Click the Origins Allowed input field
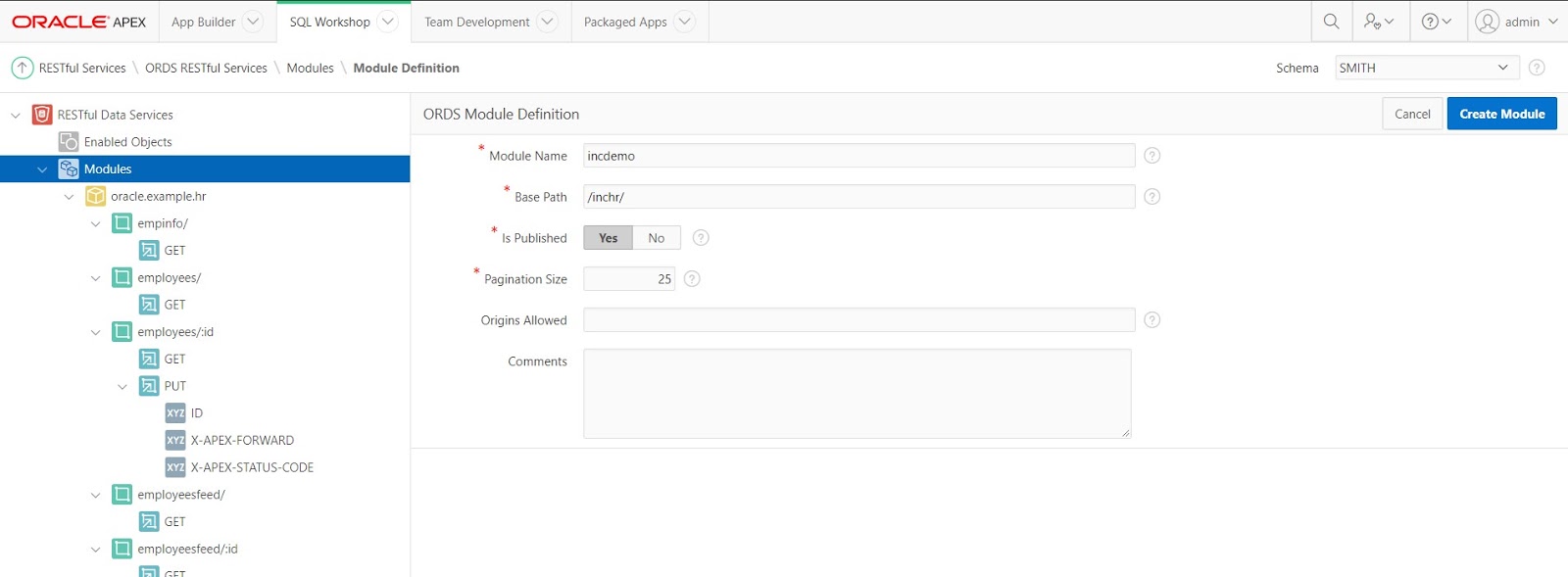Viewport: 1568px width, 577px height. coord(858,320)
